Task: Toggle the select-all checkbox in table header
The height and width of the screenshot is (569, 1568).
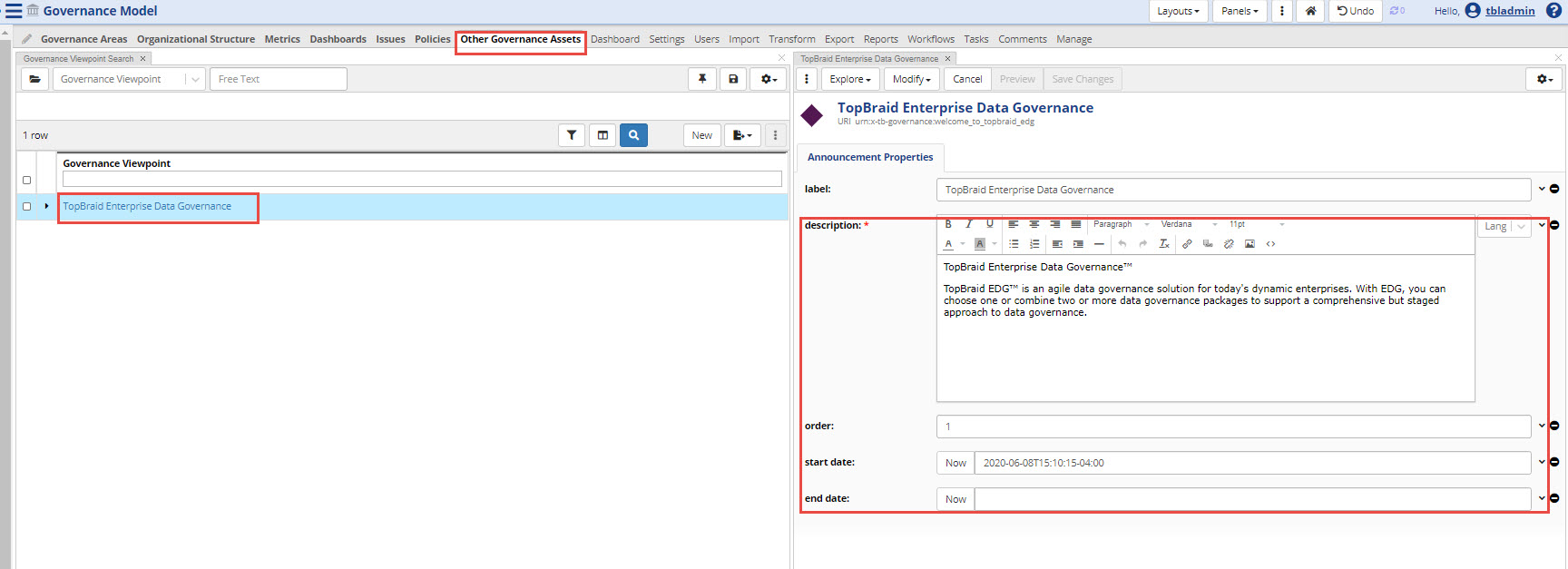Action: [x=26, y=180]
